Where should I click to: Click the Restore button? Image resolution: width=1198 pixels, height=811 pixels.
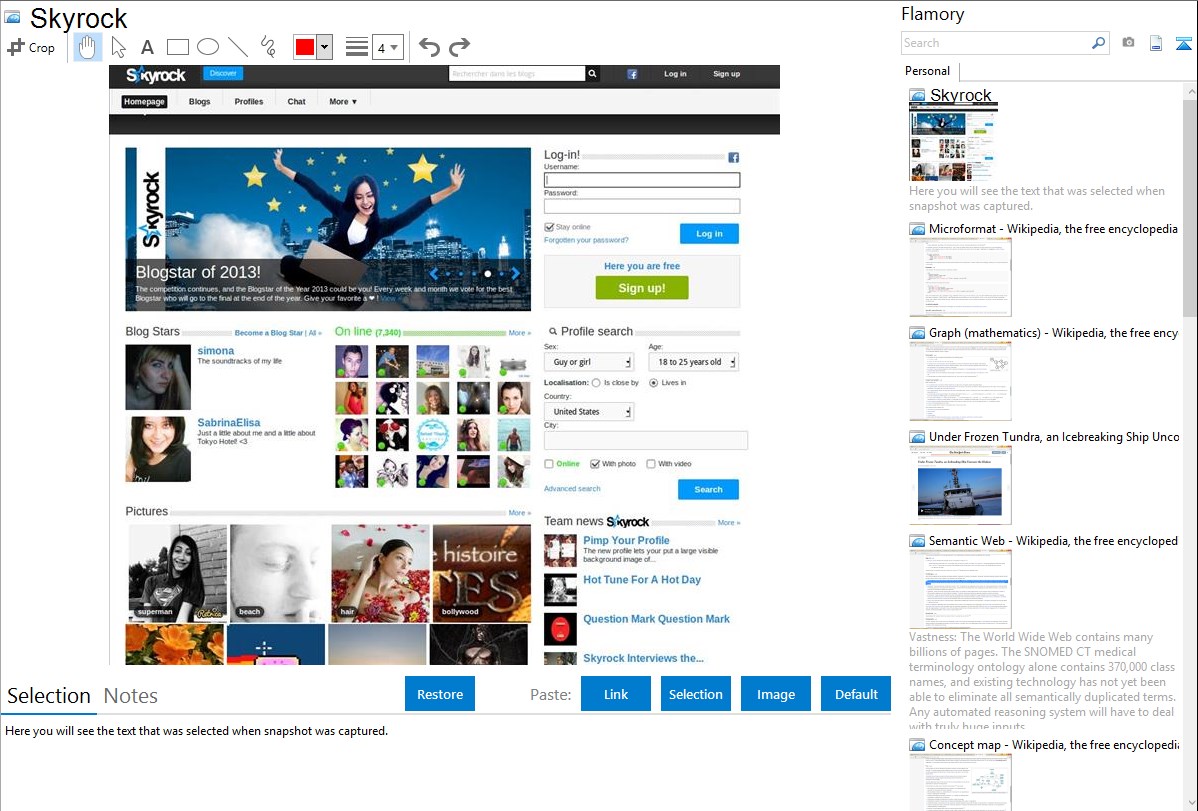tap(440, 694)
